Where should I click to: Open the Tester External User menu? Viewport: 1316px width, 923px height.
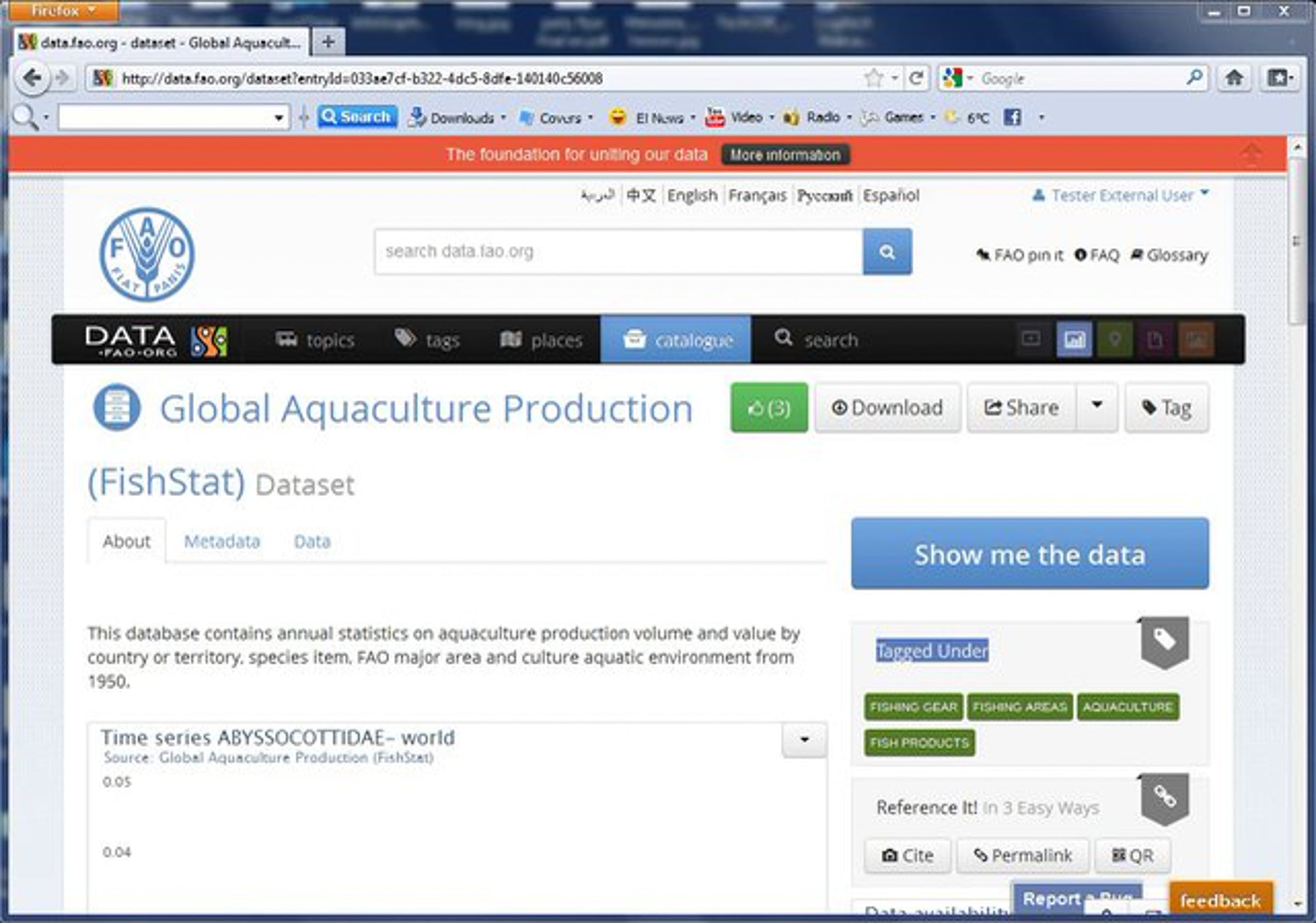1121,195
